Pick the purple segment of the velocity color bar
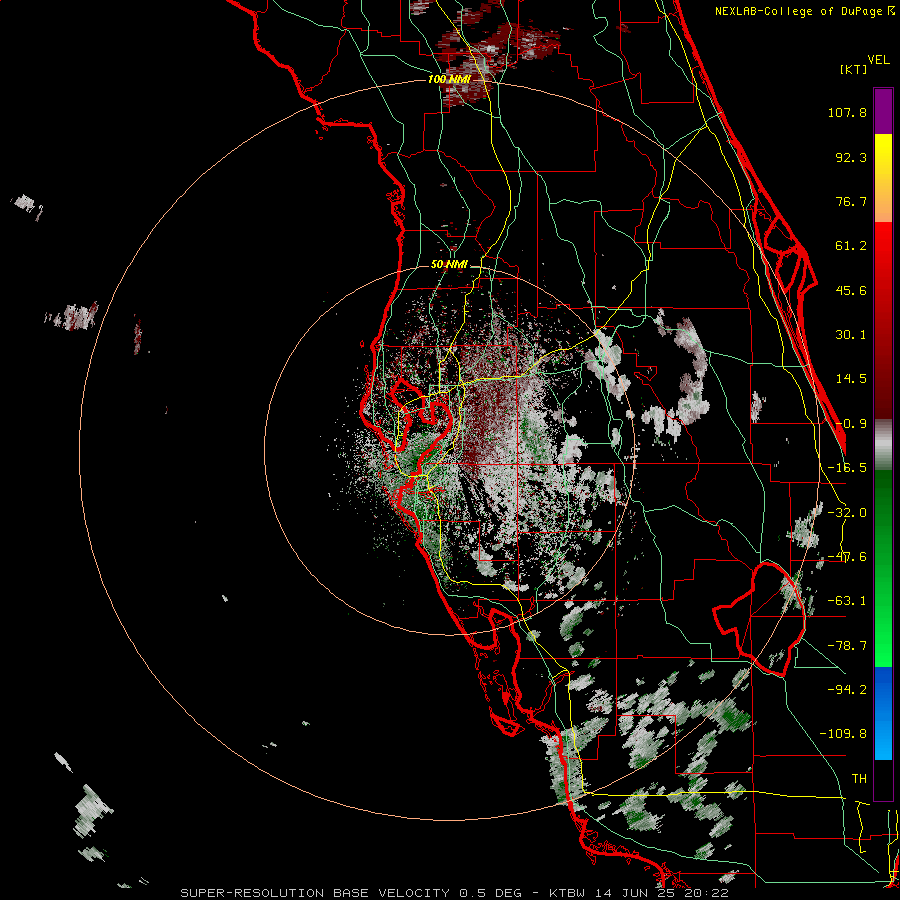The image size is (900, 900). [x=883, y=112]
